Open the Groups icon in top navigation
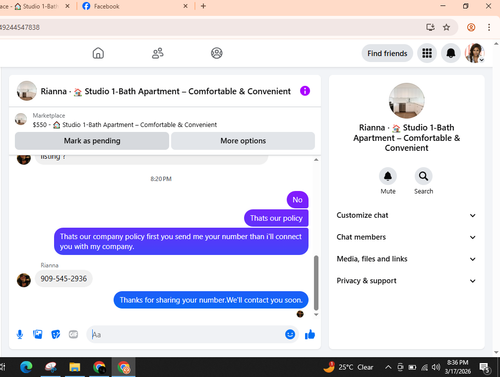Image resolution: width=500 pixels, height=377 pixels. coord(217,53)
